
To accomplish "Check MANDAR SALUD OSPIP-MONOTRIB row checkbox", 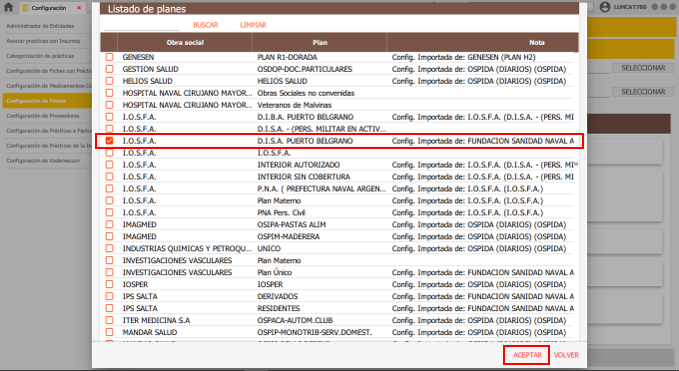I will point(109,332).
